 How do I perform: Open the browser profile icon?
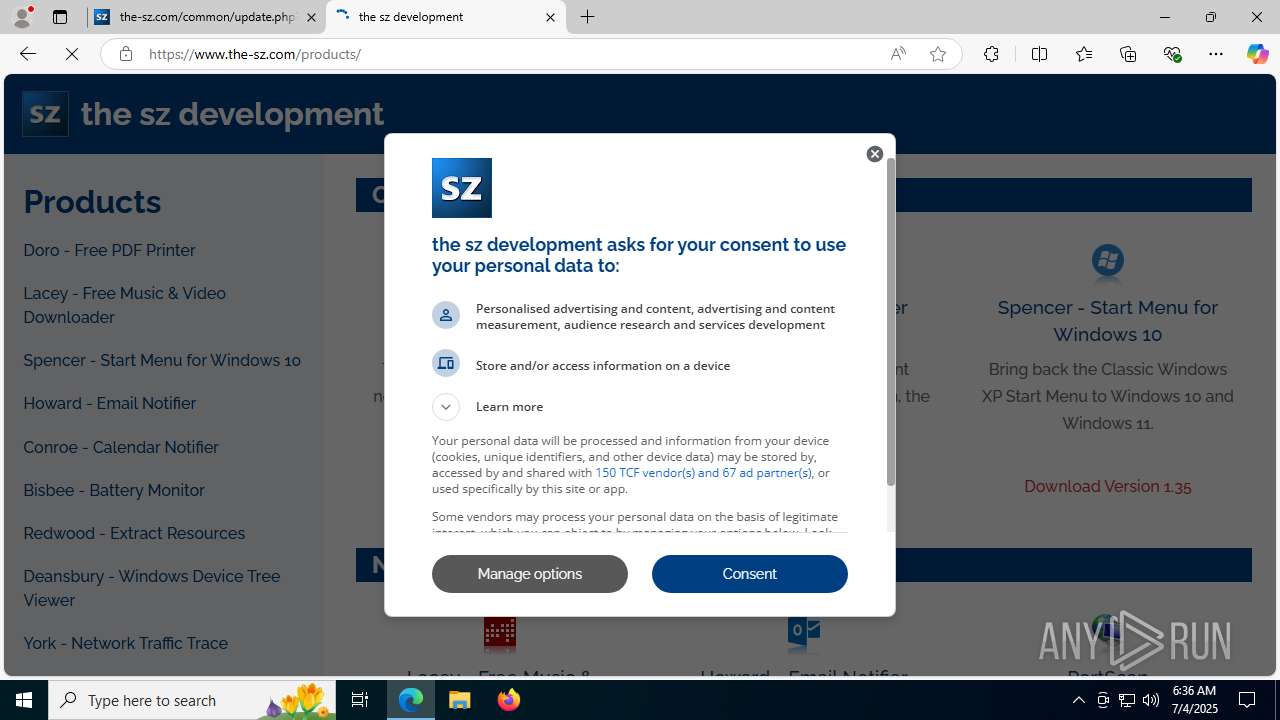[x=22, y=17]
